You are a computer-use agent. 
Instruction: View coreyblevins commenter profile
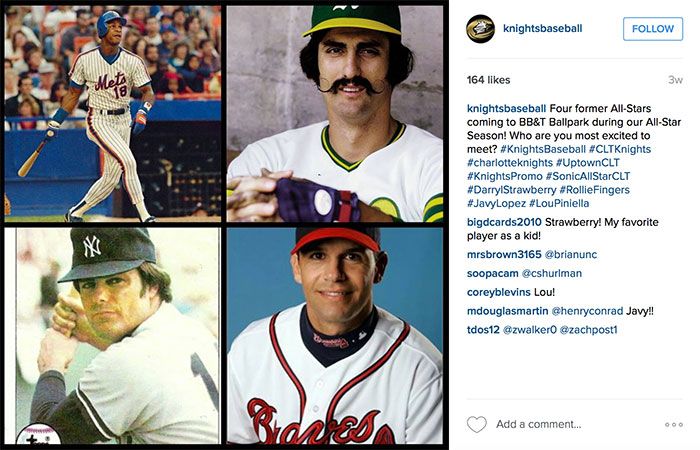coord(499,292)
